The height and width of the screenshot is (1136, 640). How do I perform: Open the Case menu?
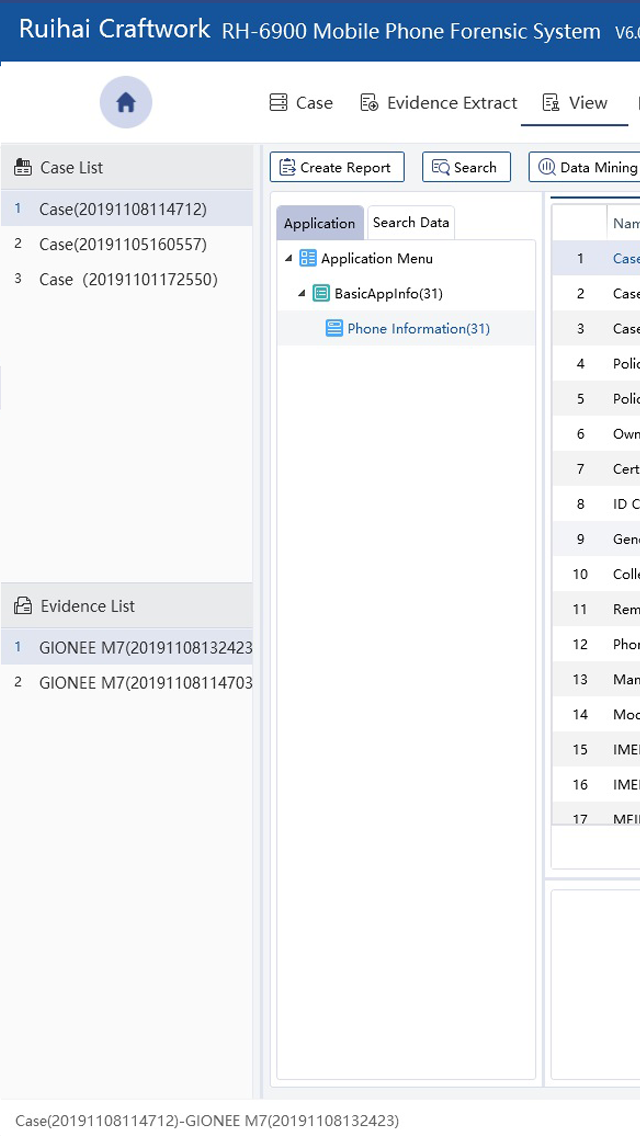click(x=301, y=103)
